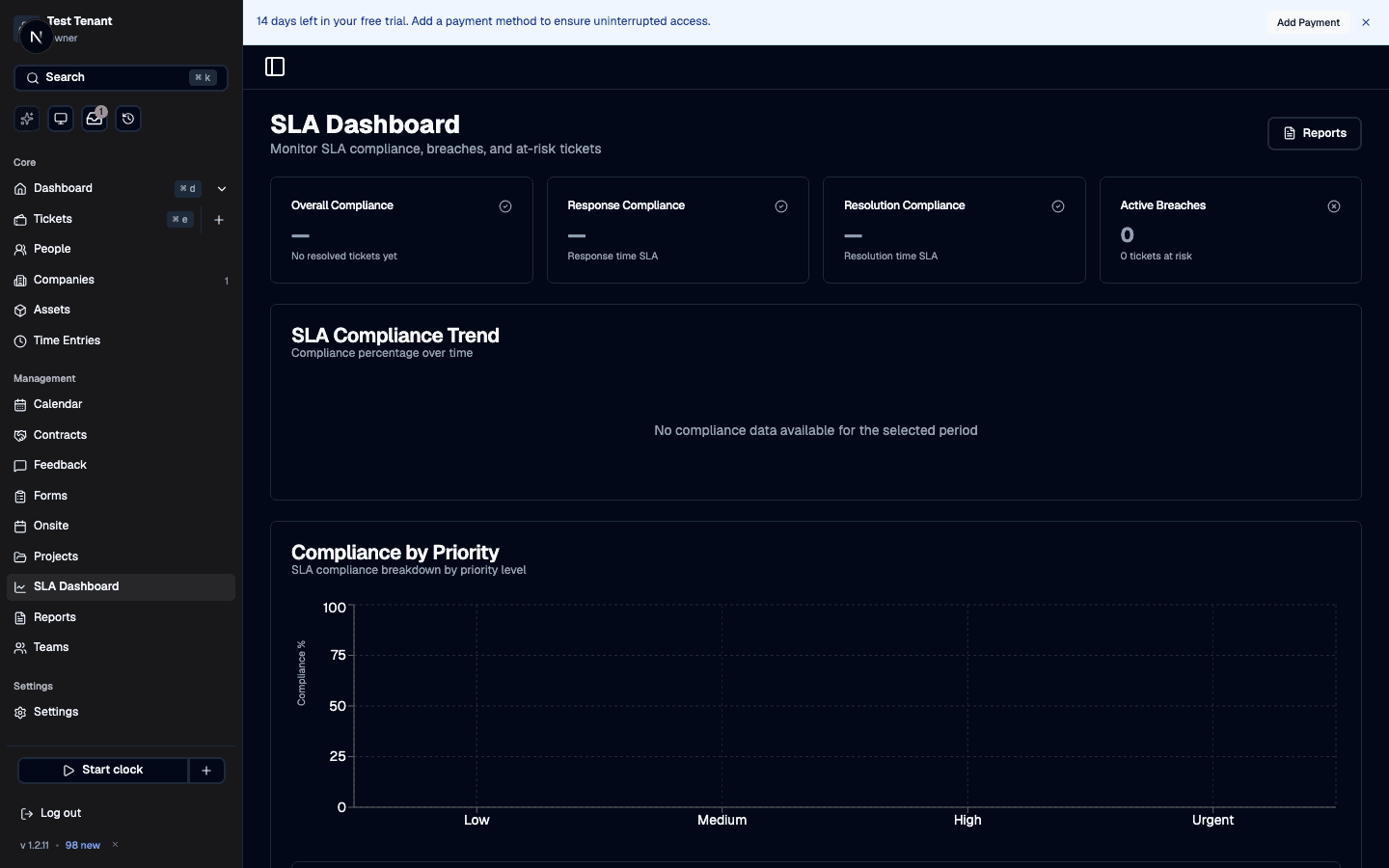The height and width of the screenshot is (868, 1389).
Task: Click the breach icon on Active Breaches card
Action: click(1334, 206)
